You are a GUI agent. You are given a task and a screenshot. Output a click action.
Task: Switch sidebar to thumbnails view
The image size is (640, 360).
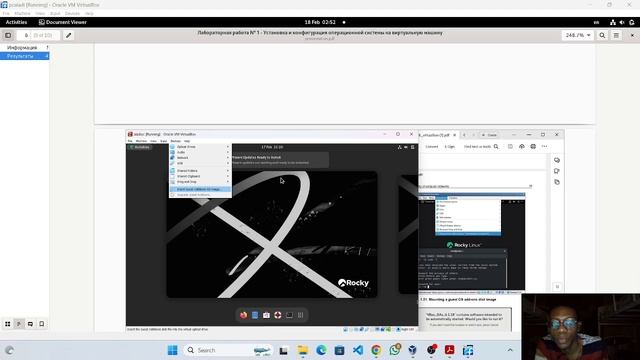[8, 324]
